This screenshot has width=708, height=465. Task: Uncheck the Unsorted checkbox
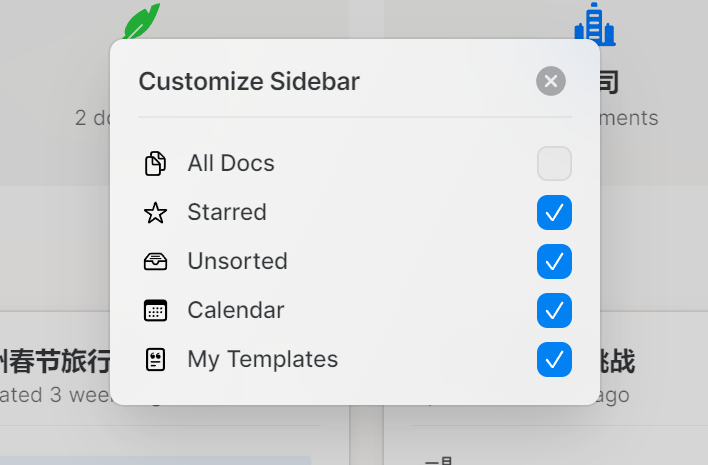pyautogui.click(x=554, y=261)
